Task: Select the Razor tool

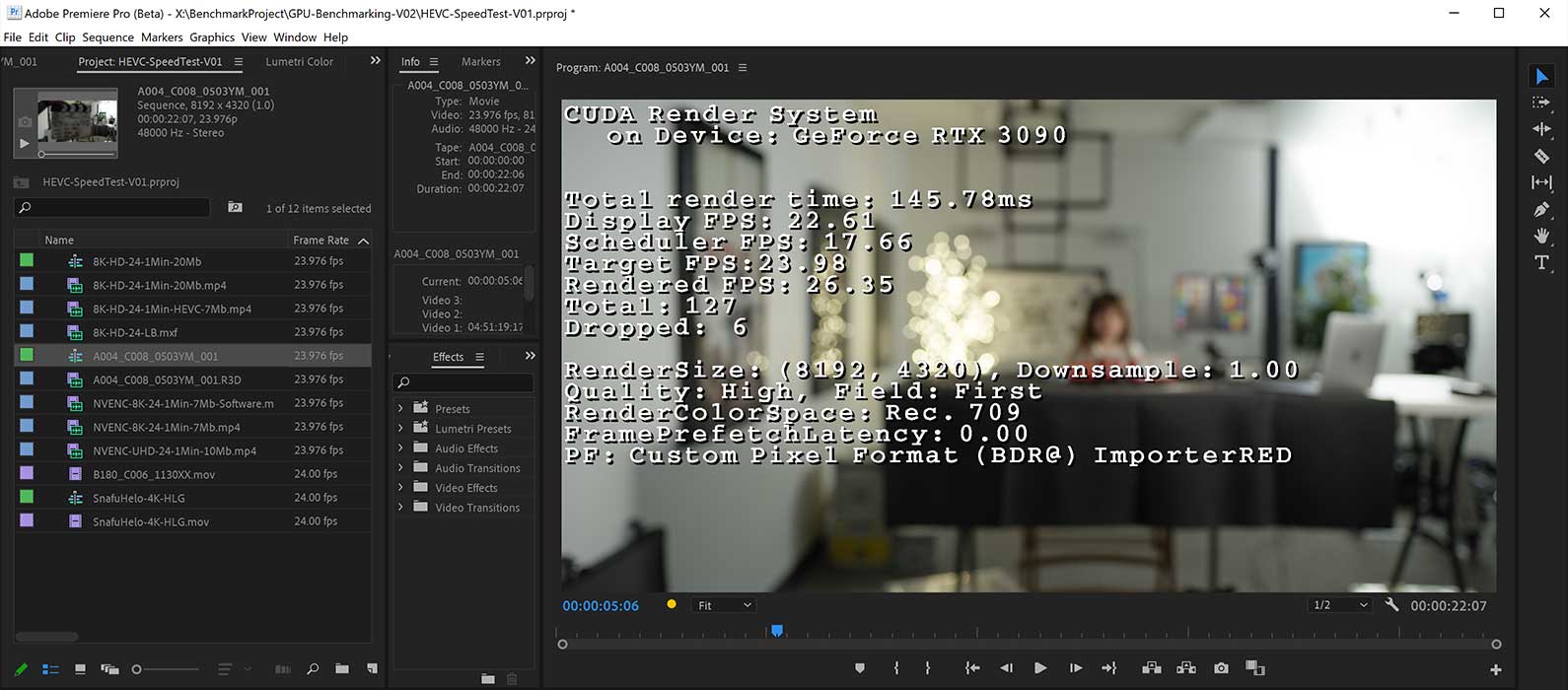Action: (1541, 156)
